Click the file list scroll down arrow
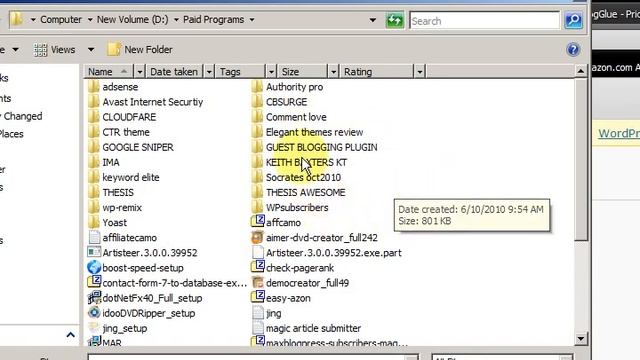The image size is (640, 360). coord(580,338)
